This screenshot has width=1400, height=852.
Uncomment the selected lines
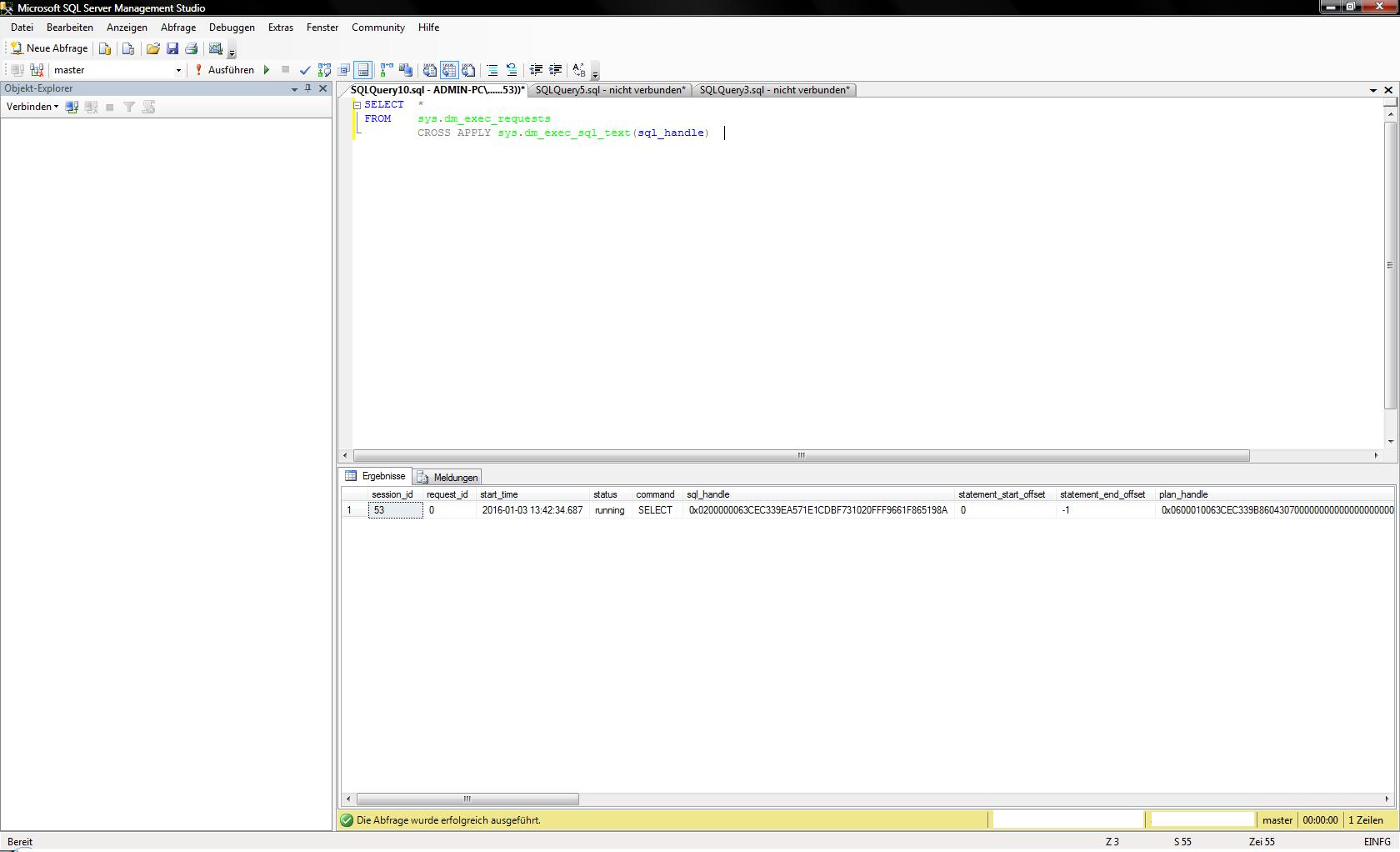click(512, 70)
